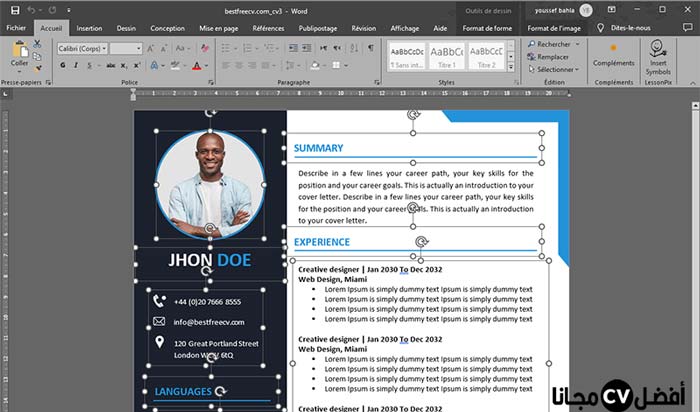Open the Fichier menu
Viewport: 700px width, 412px height.
point(16,28)
